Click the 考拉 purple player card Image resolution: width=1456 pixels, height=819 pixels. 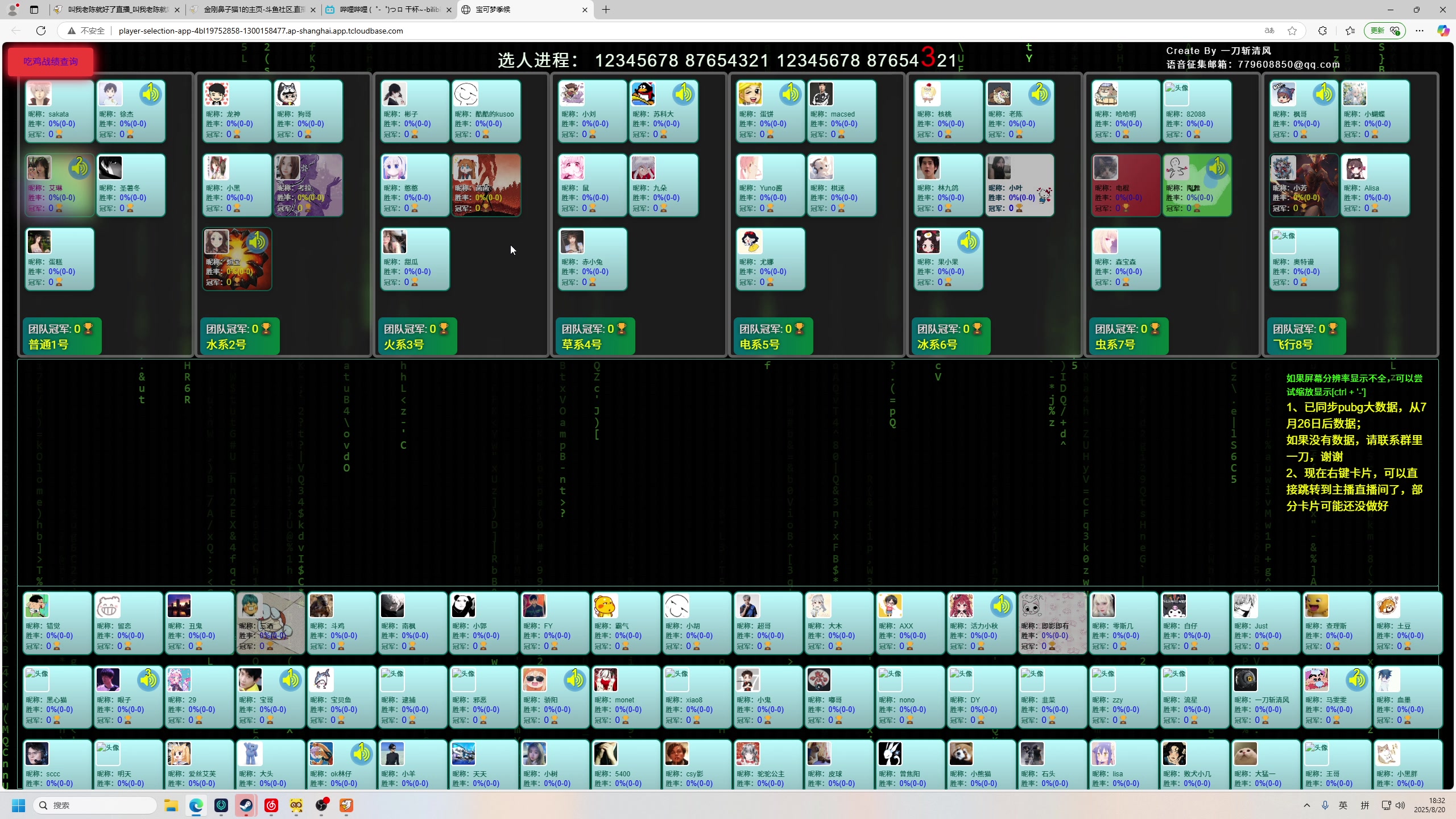point(308,185)
